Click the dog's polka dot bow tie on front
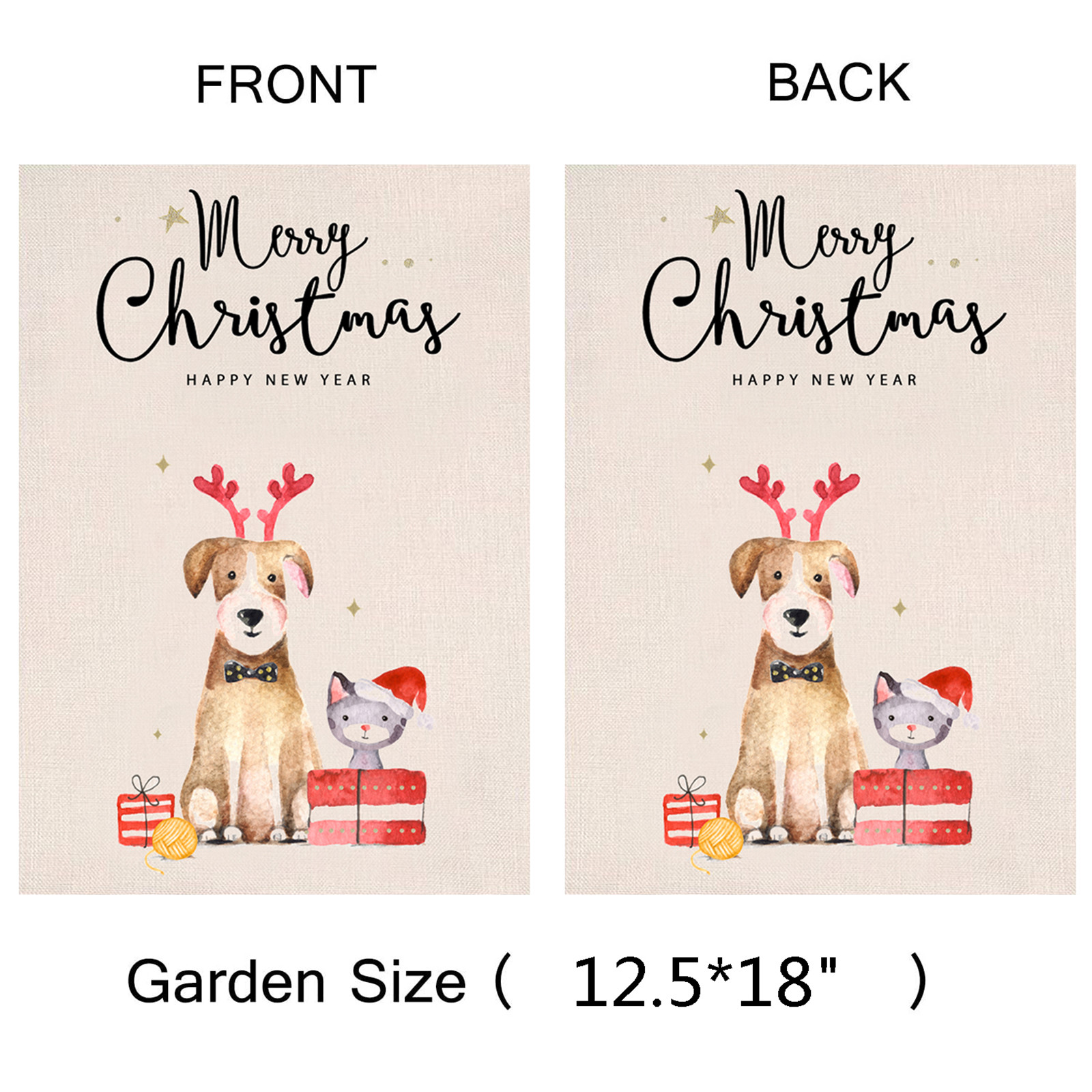Screen dimensions: 1092x1092 pyautogui.click(x=251, y=673)
